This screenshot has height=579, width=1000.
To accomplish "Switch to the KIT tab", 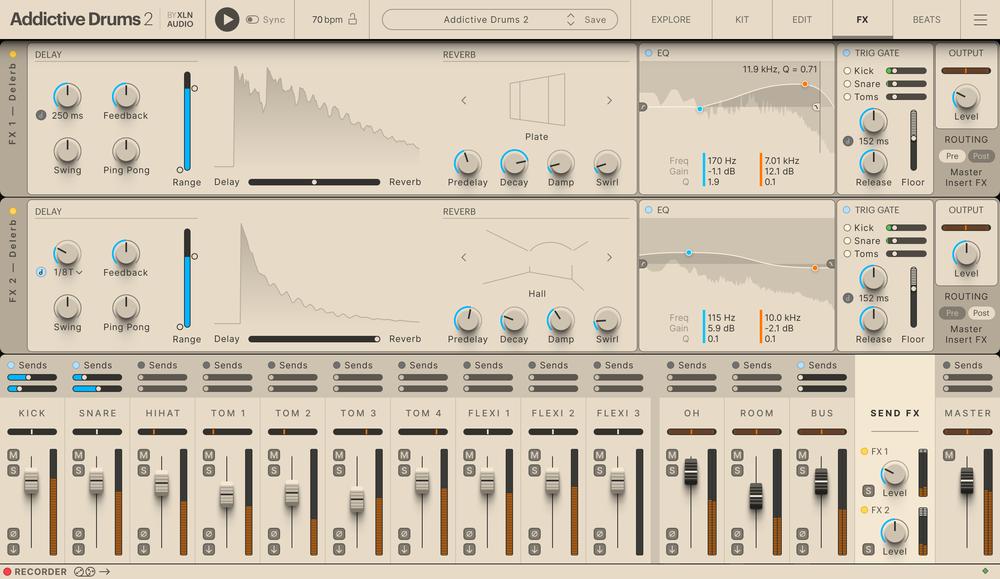I will [x=742, y=19].
